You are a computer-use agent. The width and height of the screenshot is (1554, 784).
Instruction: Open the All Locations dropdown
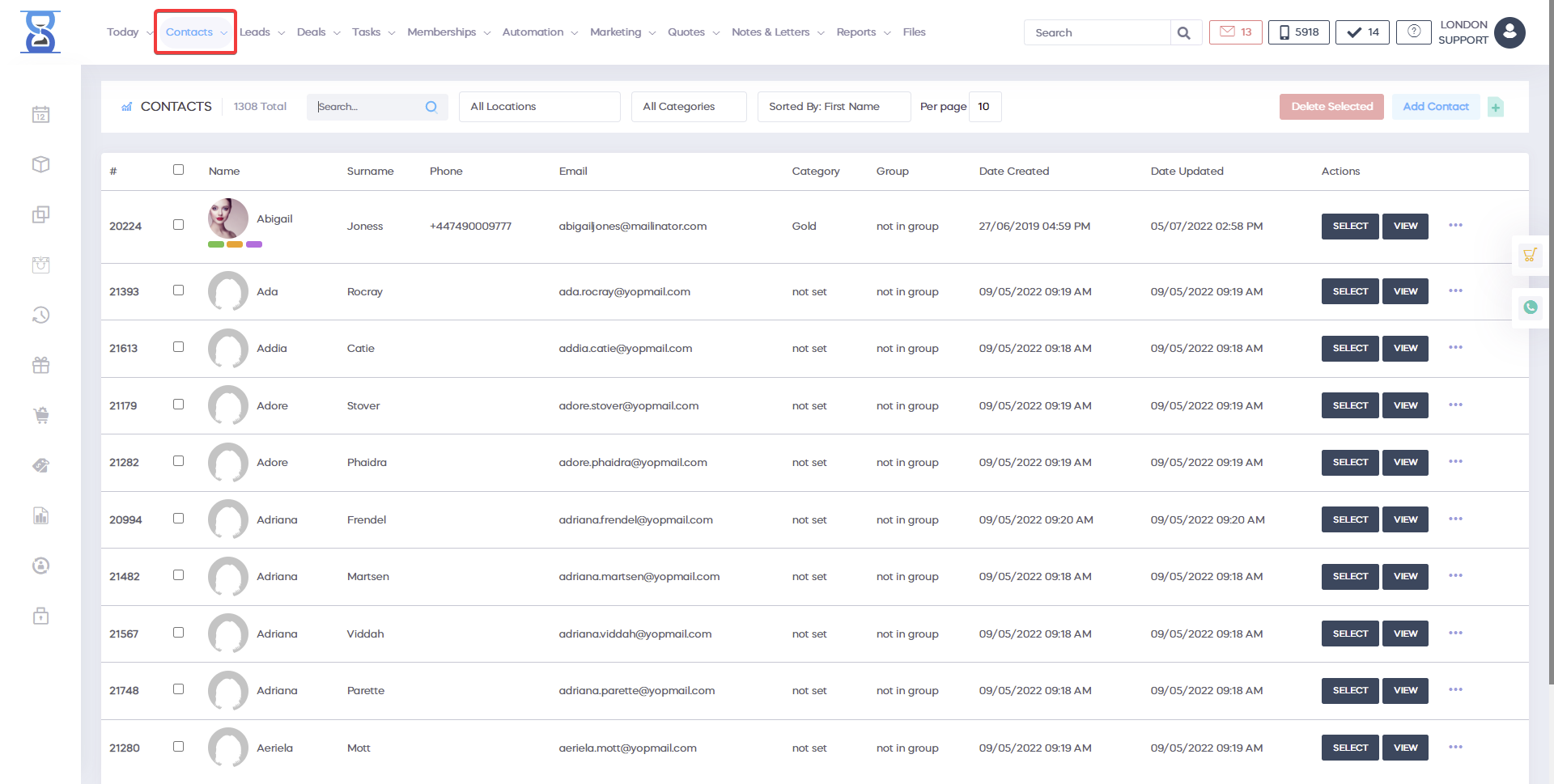point(539,107)
